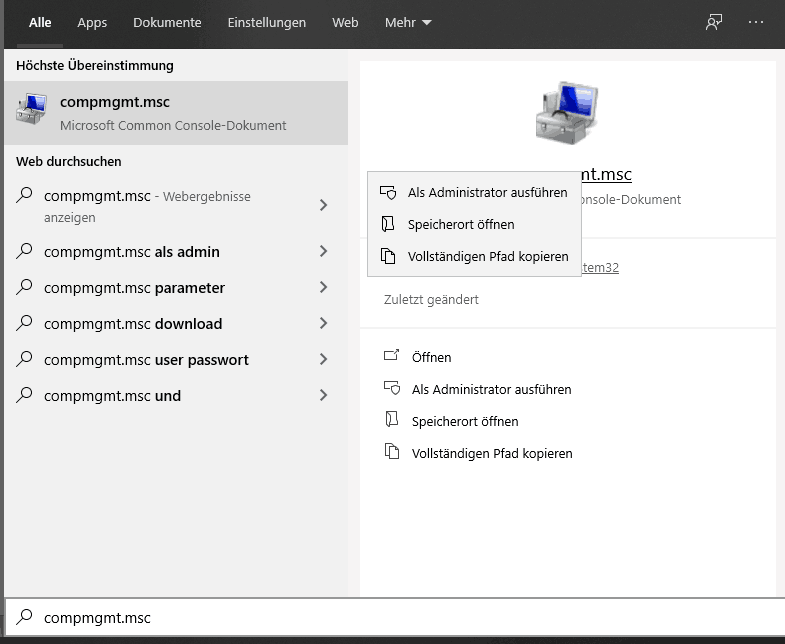Viewport: 785px width, 644px height.
Task: Expand 'compmgmt.msc parameter' chevron
Action: coord(323,287)
